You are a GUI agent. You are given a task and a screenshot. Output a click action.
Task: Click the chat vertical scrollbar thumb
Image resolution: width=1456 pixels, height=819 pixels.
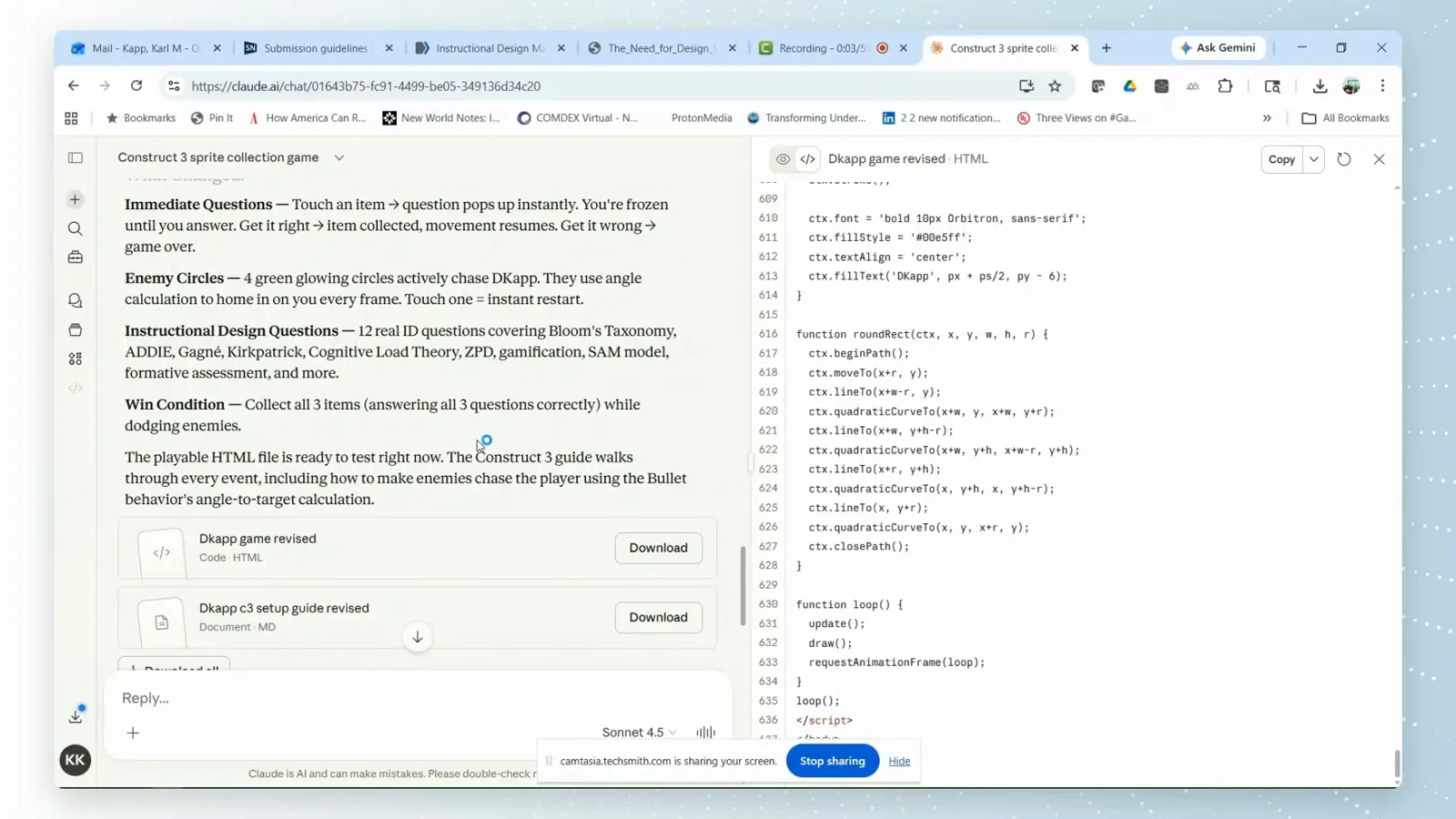[x=743, y=586]
